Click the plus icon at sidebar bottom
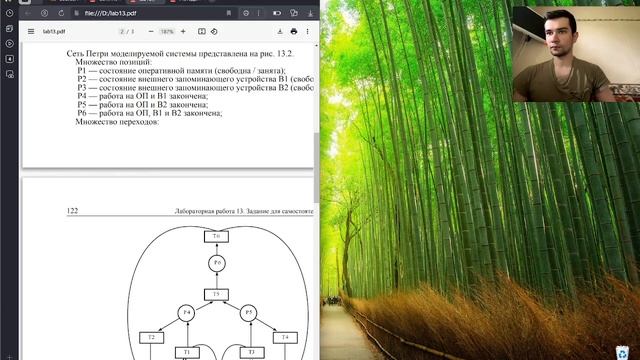The image size is (640, 360). click(9, 357)
